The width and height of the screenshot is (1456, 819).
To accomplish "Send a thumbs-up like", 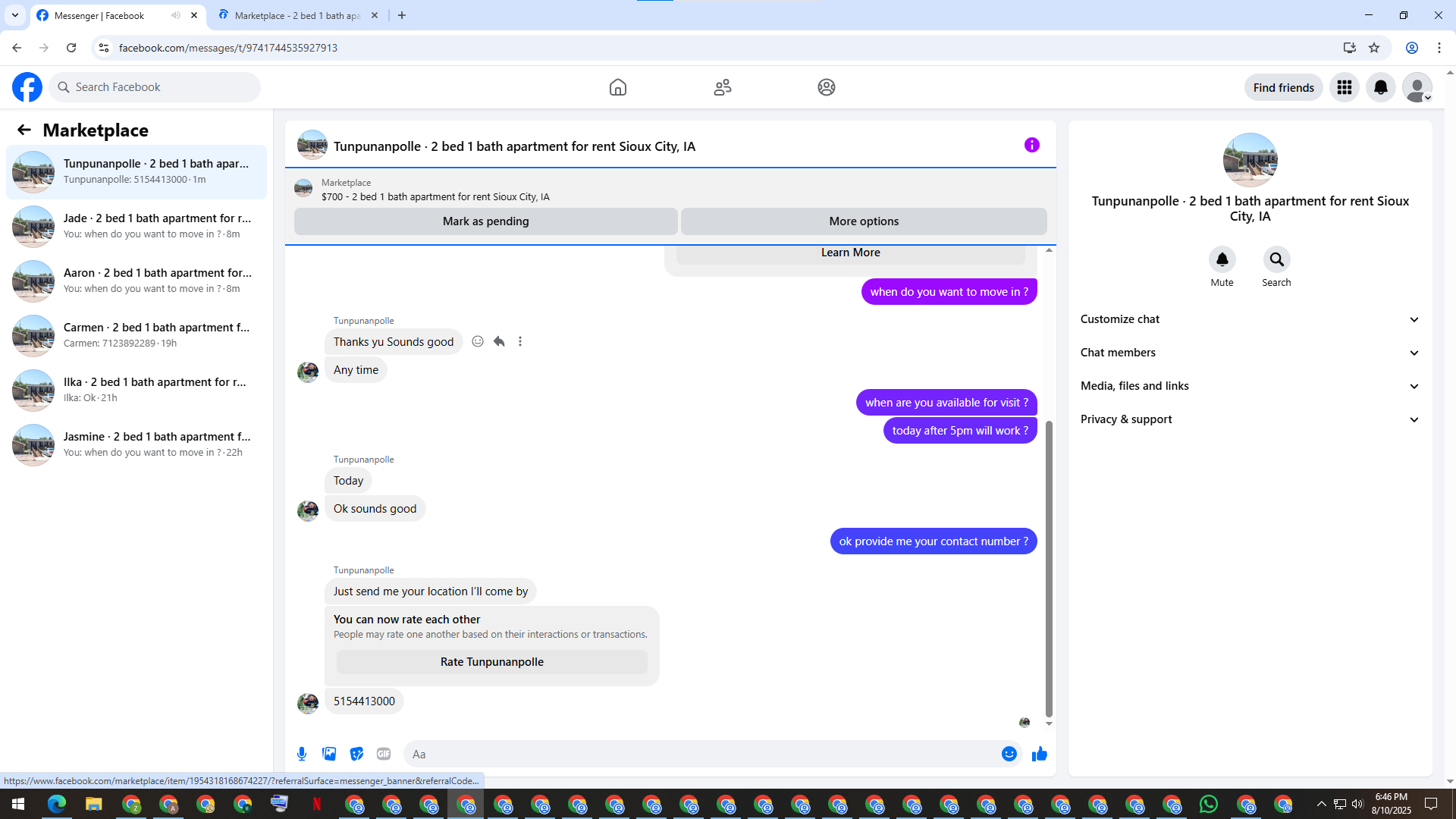I will tap(1039, 754).
